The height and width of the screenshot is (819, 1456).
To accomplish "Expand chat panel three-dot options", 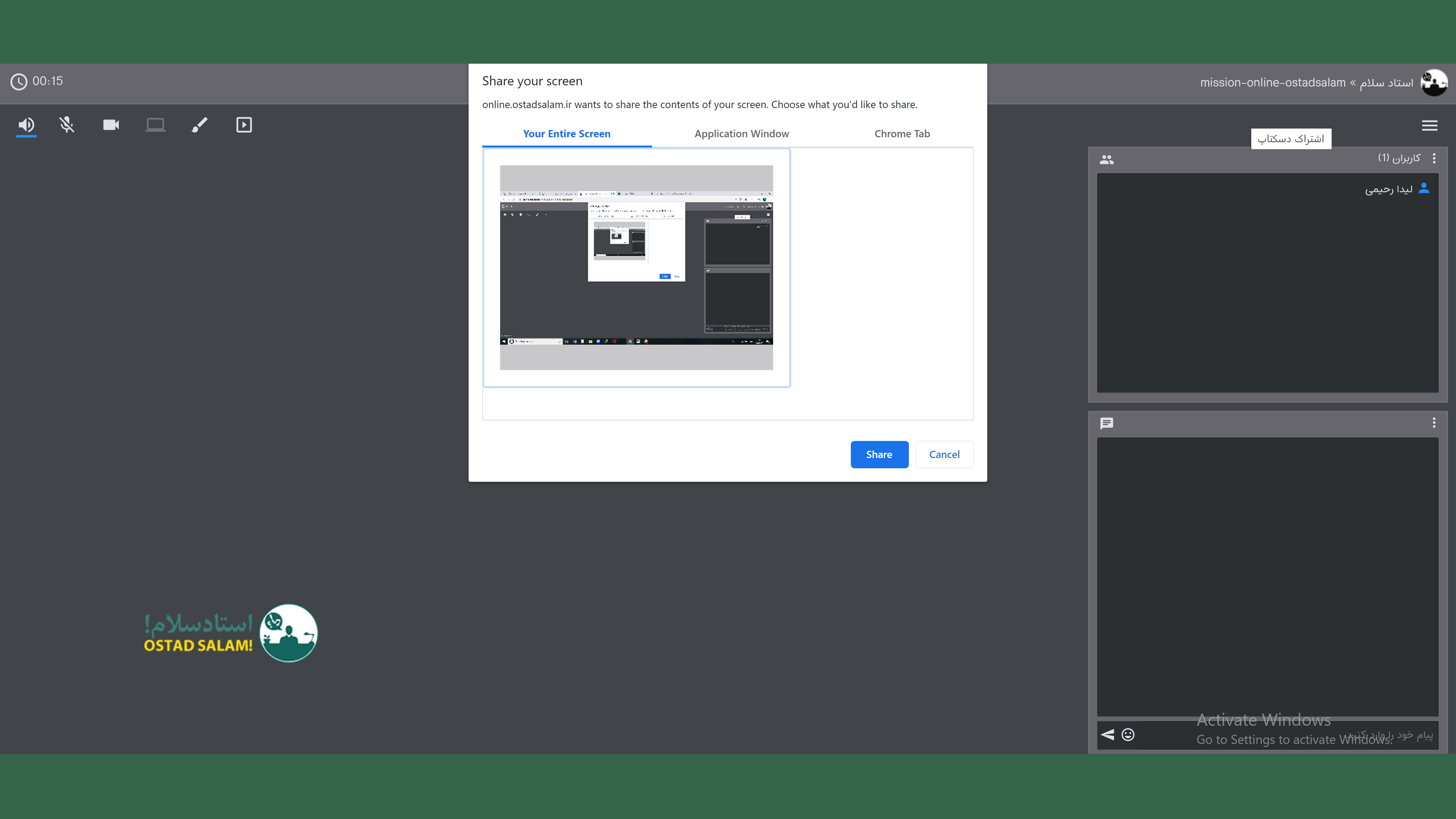I will point(1434,423).
